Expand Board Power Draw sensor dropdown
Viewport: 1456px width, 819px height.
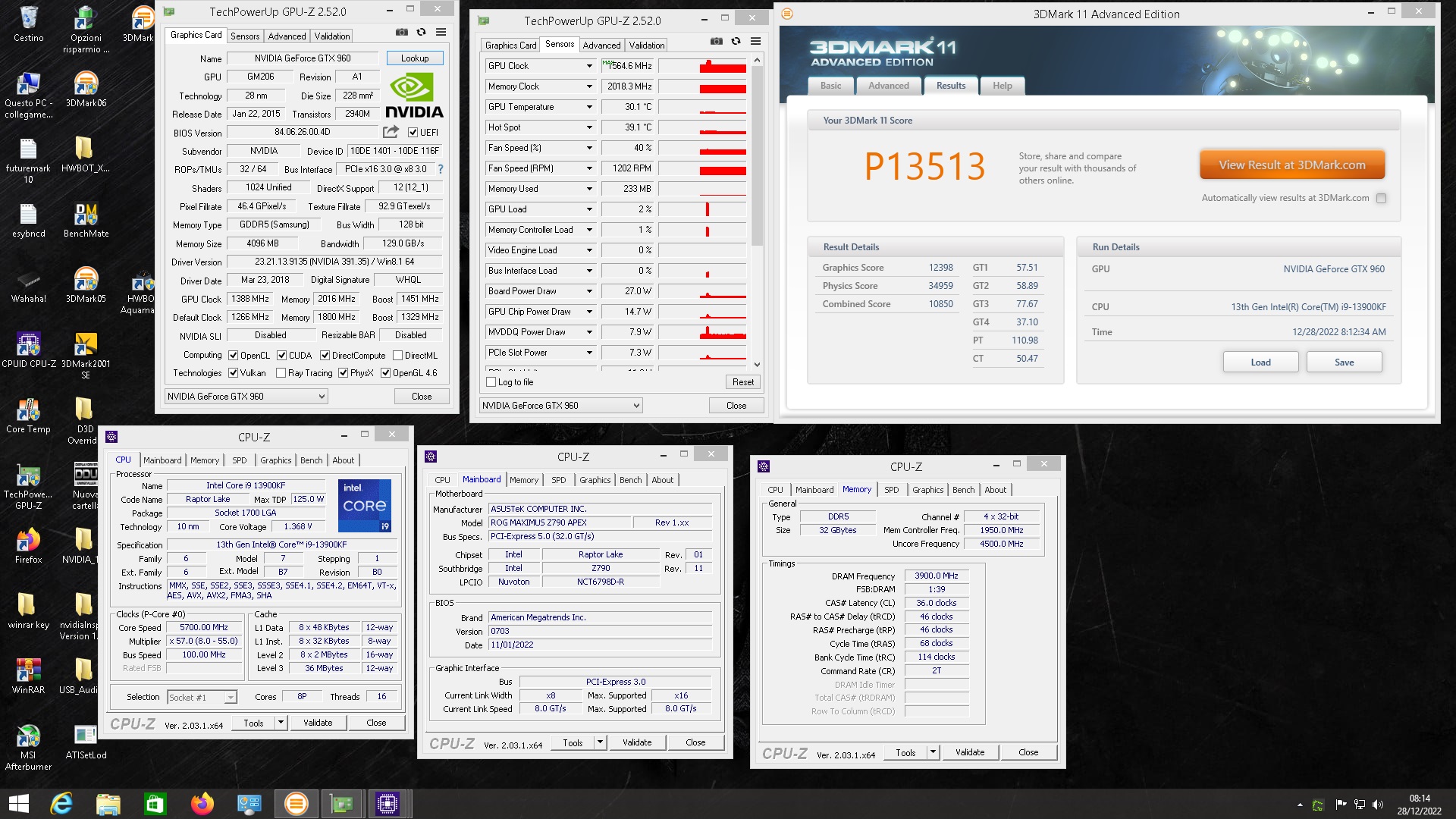pos(589,291)
